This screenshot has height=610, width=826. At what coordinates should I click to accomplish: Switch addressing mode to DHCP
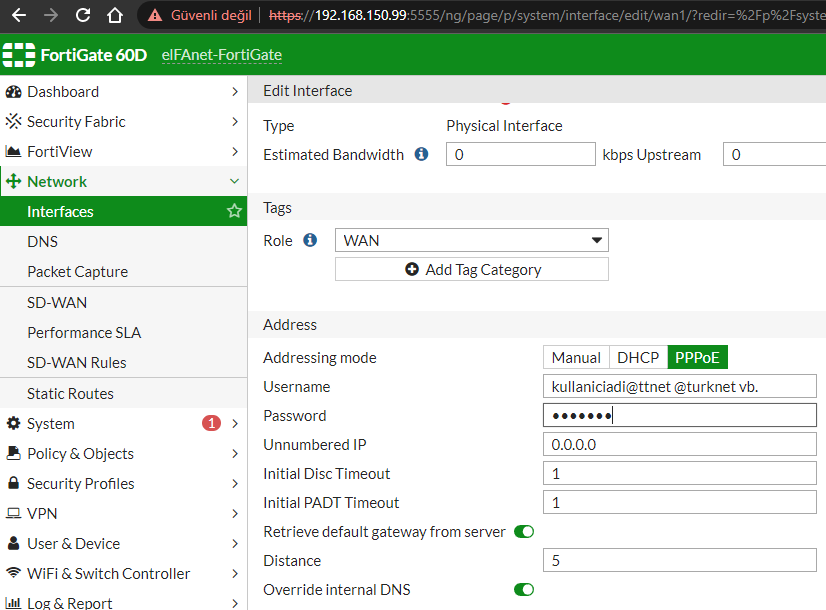[x=637, y=358]
